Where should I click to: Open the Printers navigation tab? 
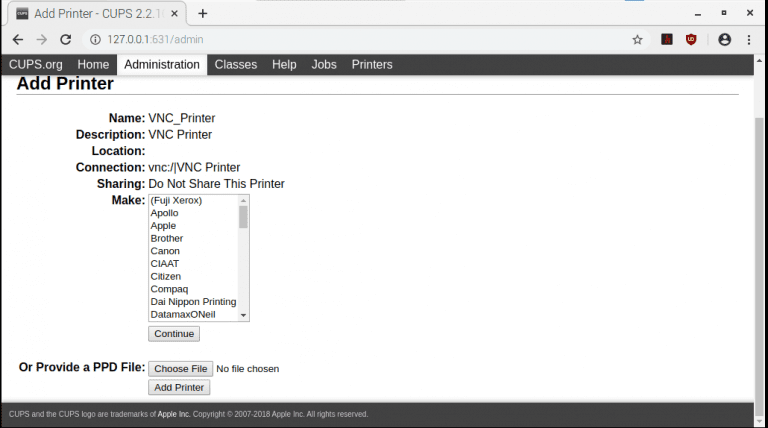(371, 64)
